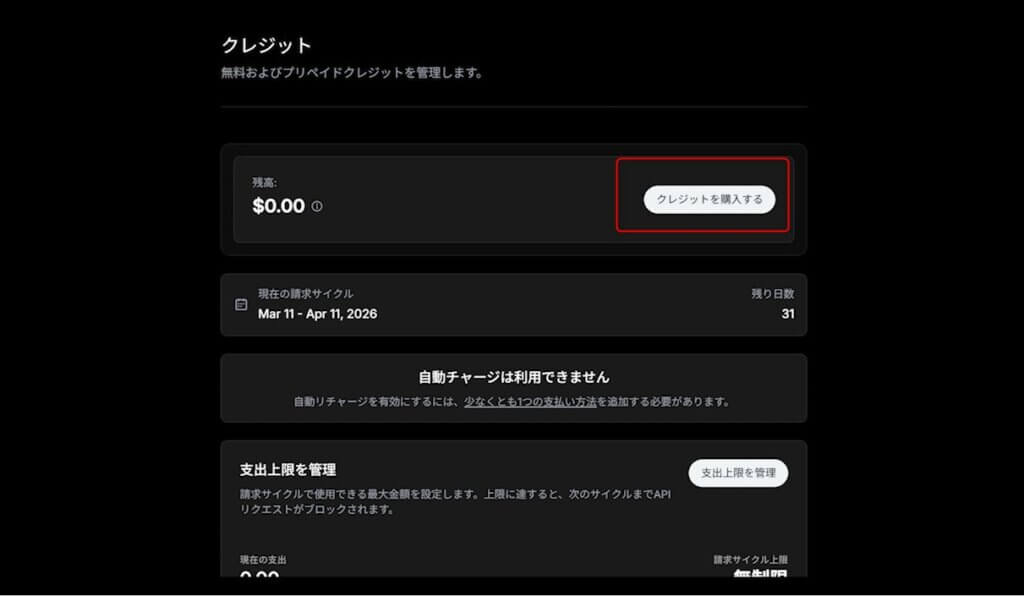Click the クレジットを購入する button
Image resolution: width=1024 pixels, height=596 pixels.
pos(709,200)
